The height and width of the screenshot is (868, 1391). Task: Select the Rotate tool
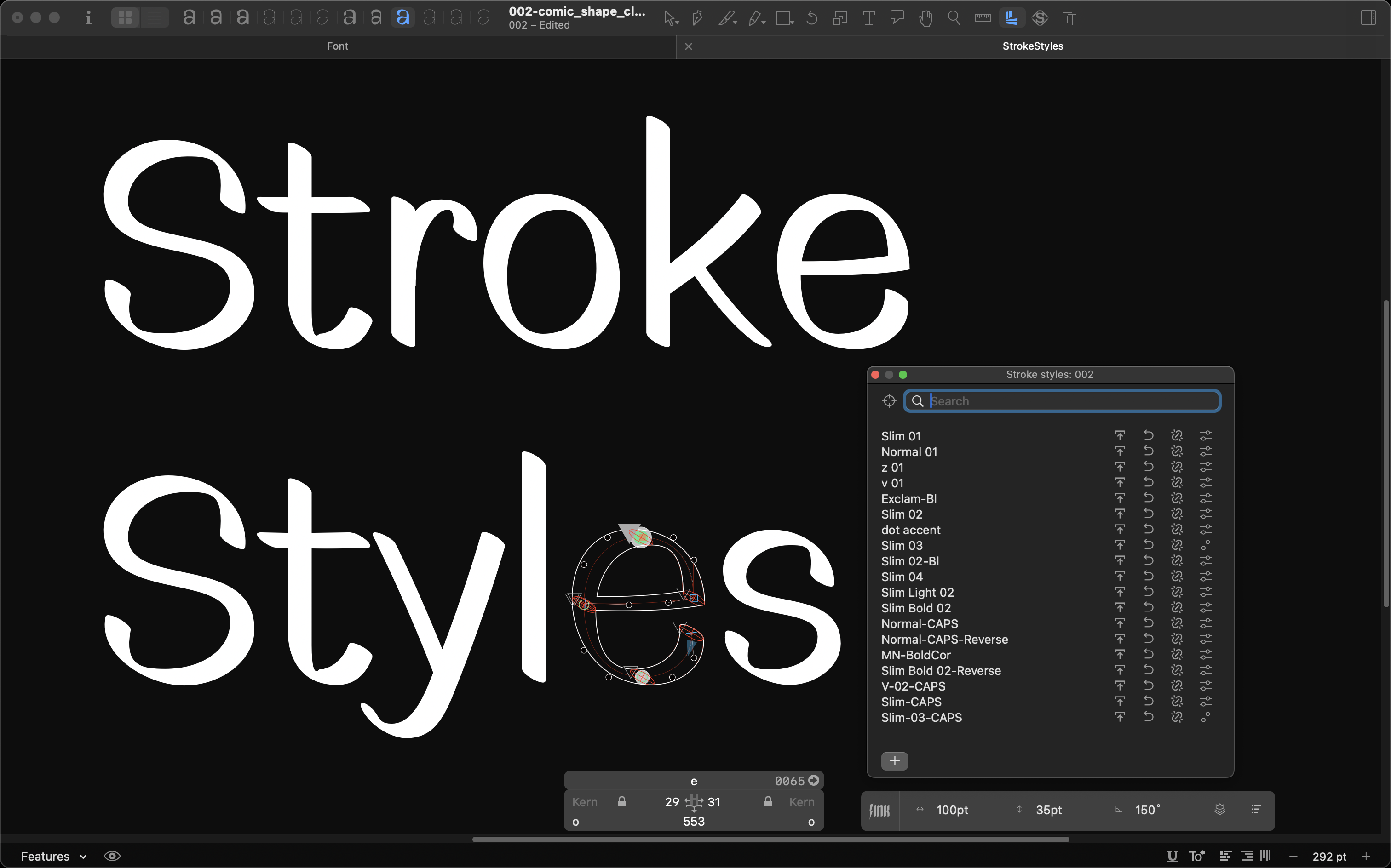[811, 18]
